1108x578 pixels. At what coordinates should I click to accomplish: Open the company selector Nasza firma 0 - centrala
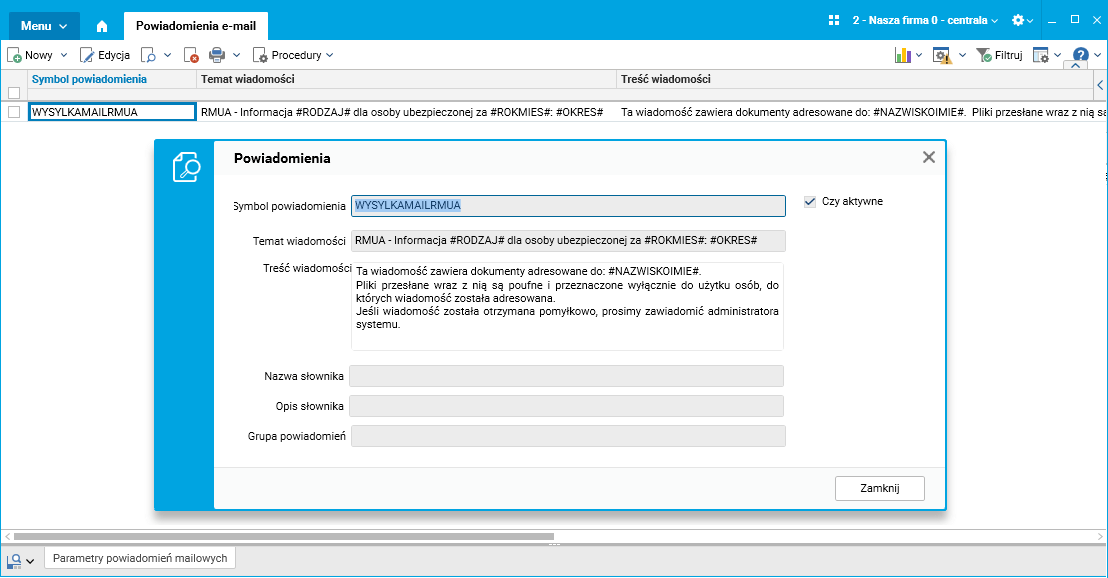[925, 20]
